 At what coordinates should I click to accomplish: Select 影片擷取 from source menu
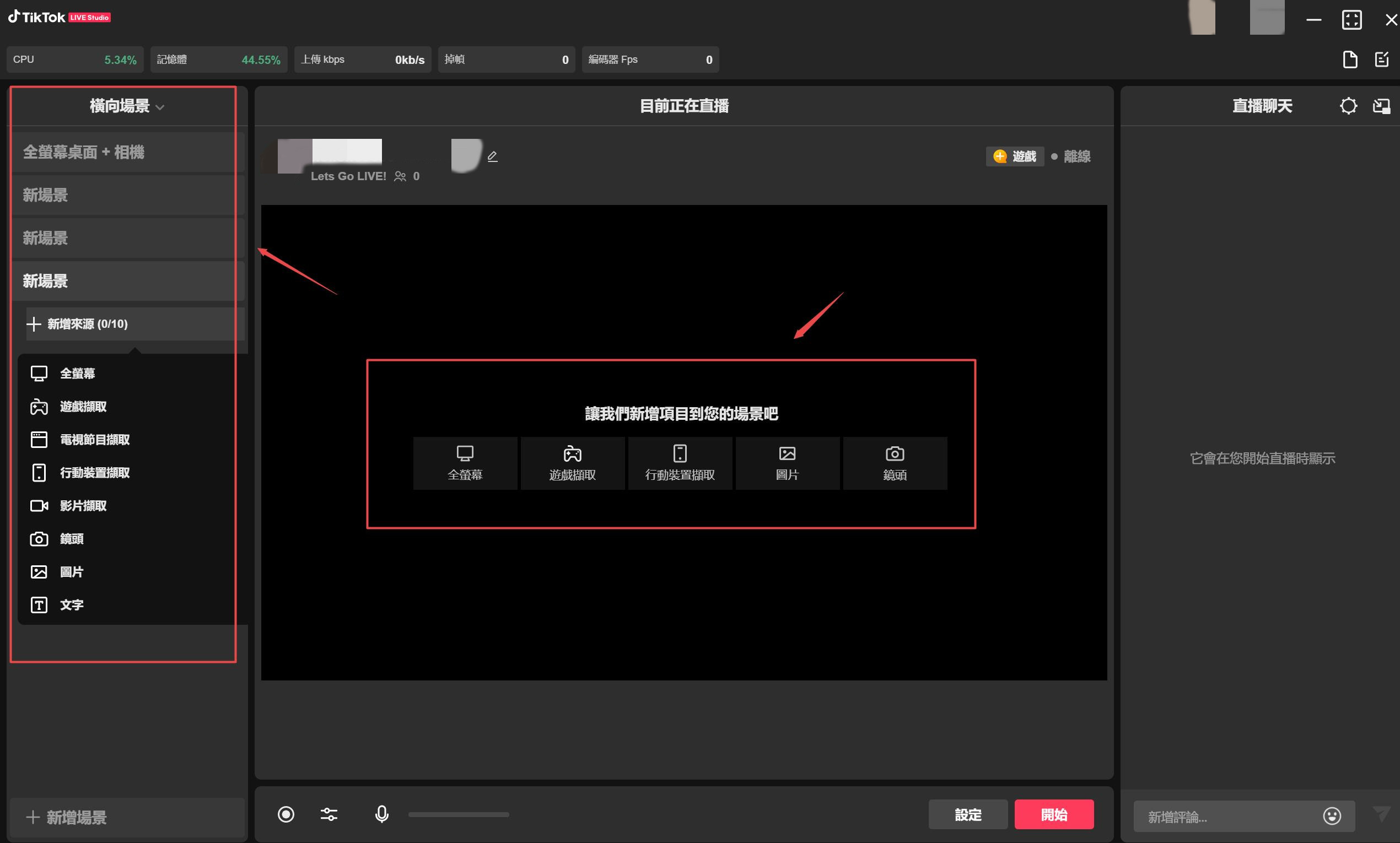coord(83,506)
